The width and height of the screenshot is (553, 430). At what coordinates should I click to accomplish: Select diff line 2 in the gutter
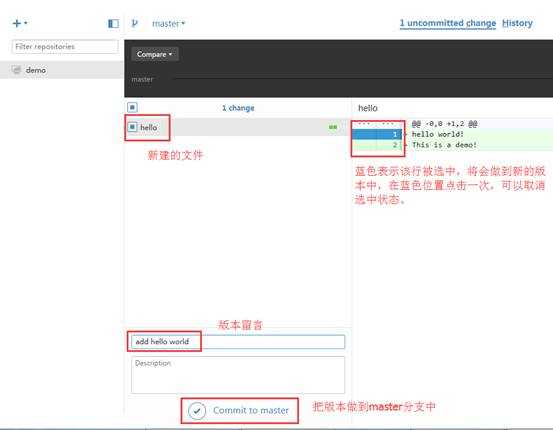click(377, 145)
